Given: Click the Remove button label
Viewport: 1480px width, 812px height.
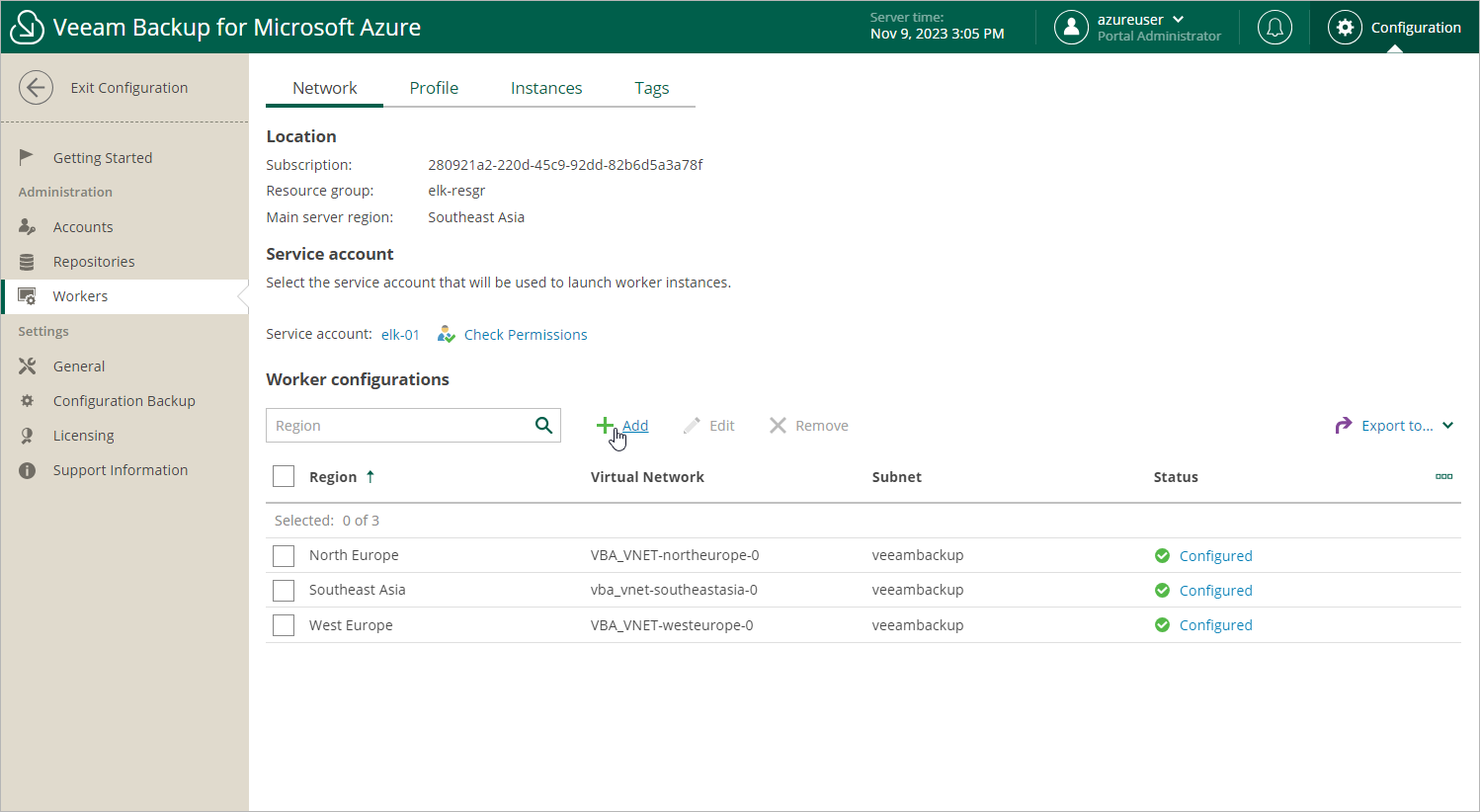Looking at the screenshot, I should pyautogui.click(x=822, y=426).
